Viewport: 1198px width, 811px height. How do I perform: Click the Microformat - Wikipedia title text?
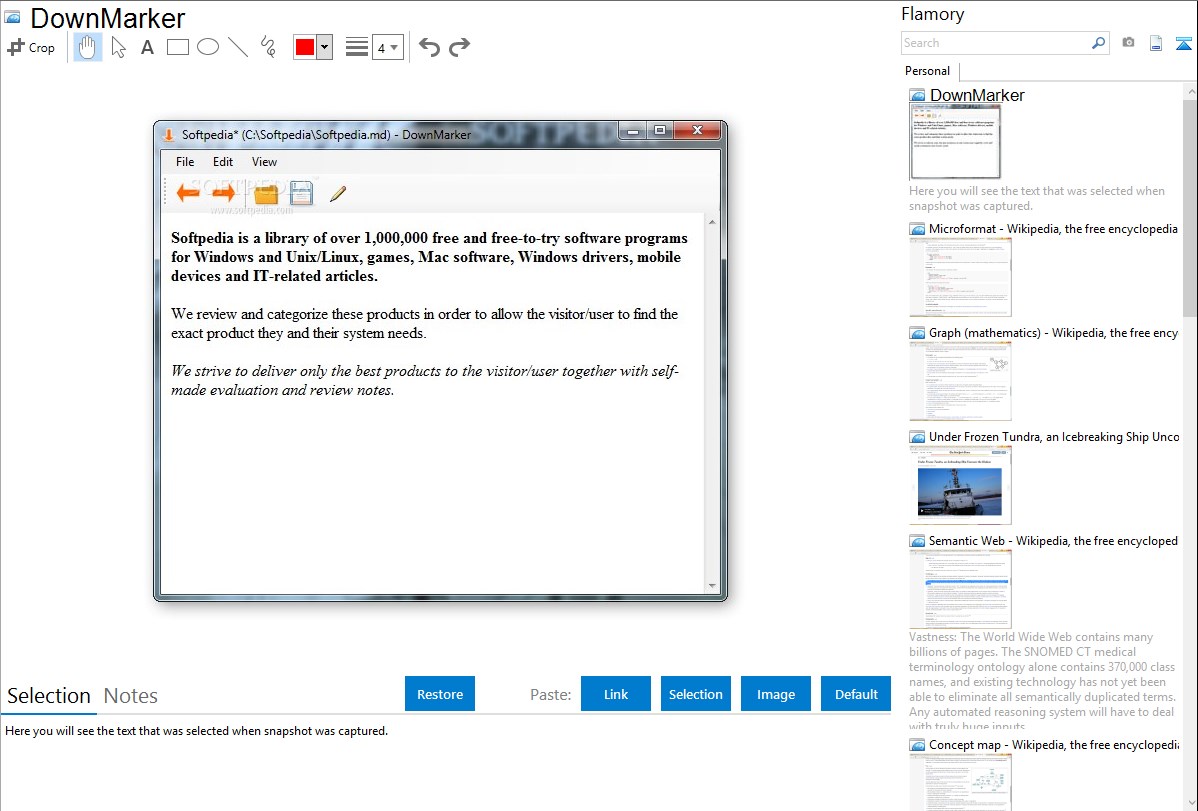[1053, 229]
